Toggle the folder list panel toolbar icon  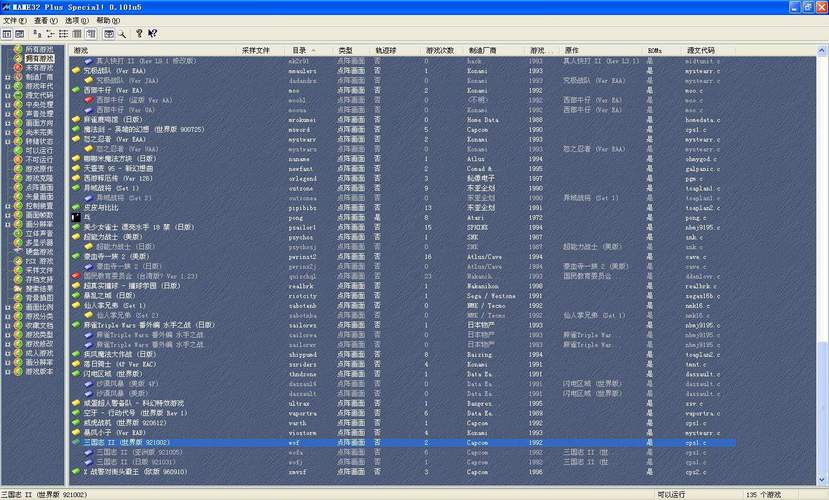tap(7, 34)
